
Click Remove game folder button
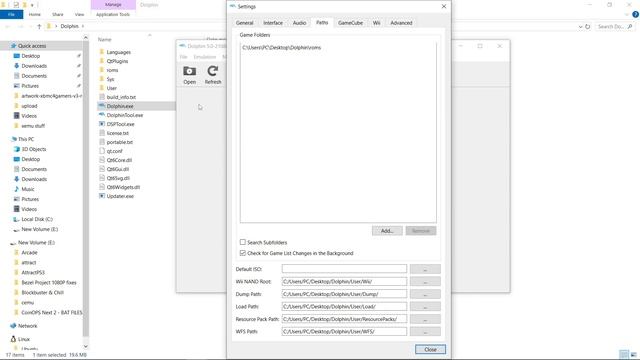point(421,231)
